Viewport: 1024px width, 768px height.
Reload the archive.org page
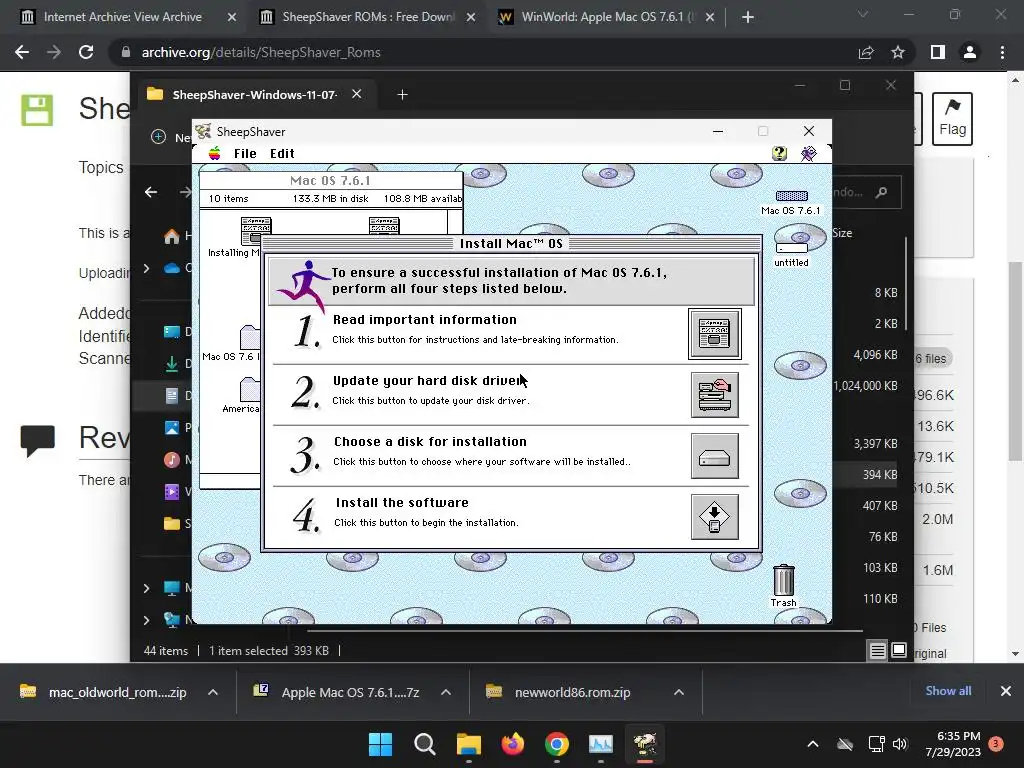click(86, 52)
